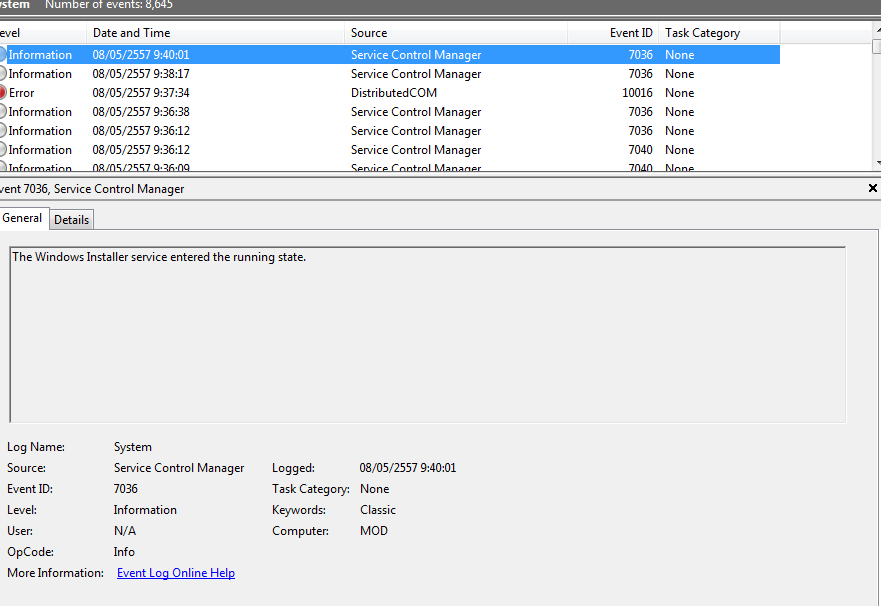This screenshot has height=606, width=881.
Task: Click the Information icon on the 9:38:17 event
Action: (2, 74)
